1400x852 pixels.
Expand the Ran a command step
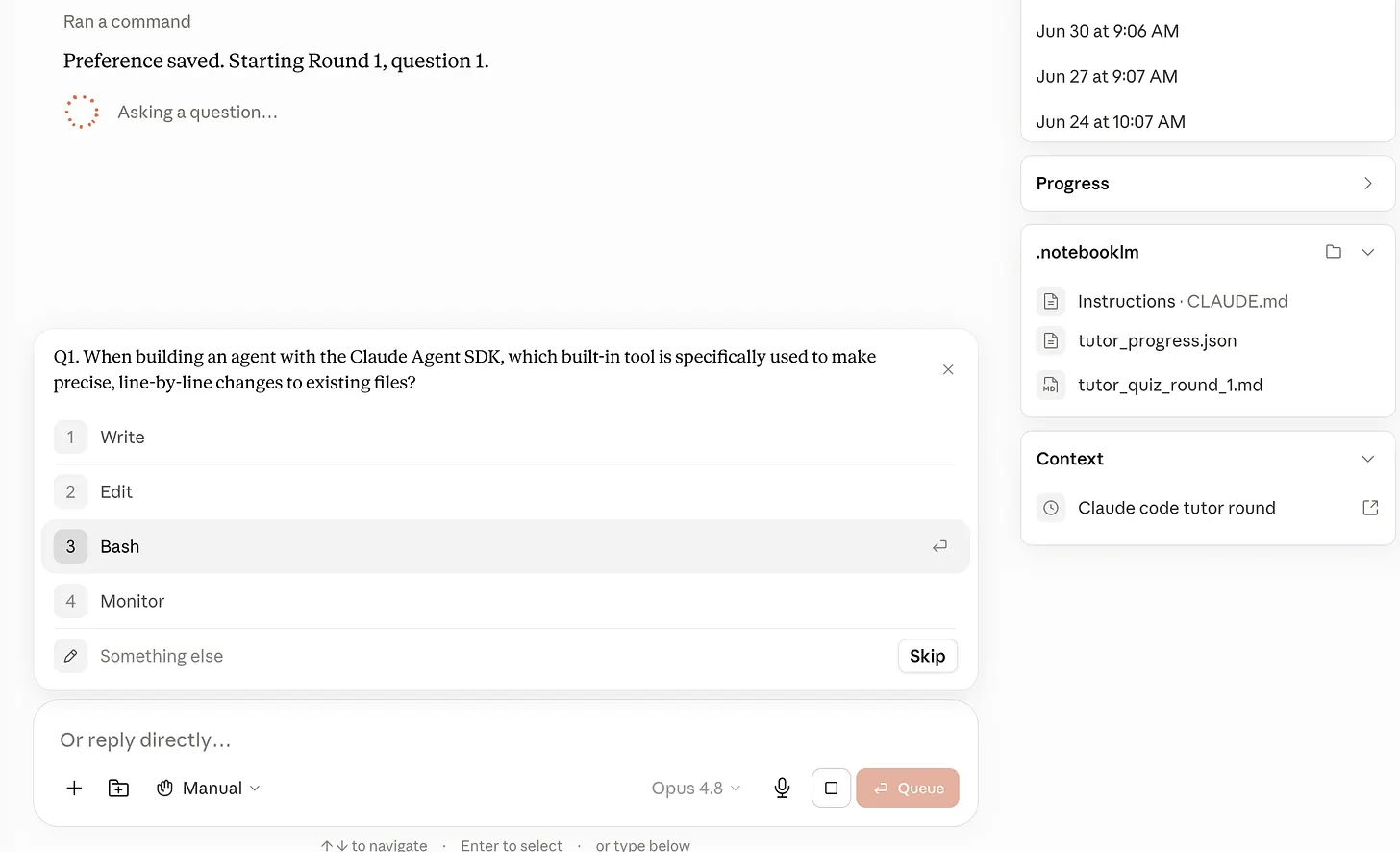127,22
